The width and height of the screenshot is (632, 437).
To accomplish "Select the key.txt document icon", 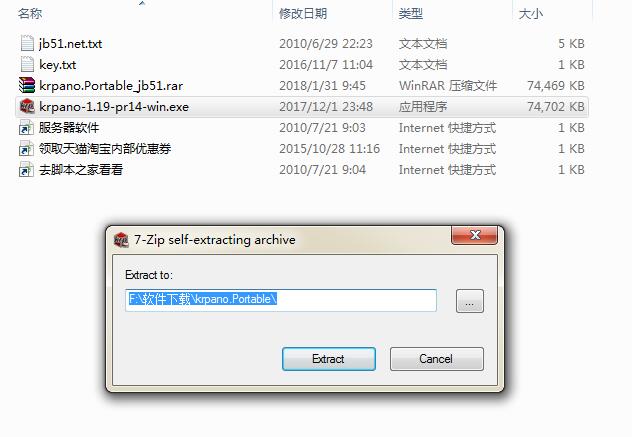I will (x=27, y=65).
